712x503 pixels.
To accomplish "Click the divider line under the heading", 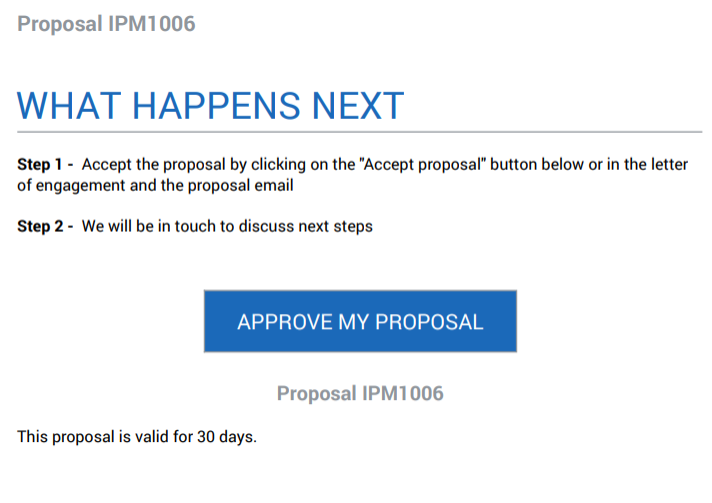I will 360,132.
